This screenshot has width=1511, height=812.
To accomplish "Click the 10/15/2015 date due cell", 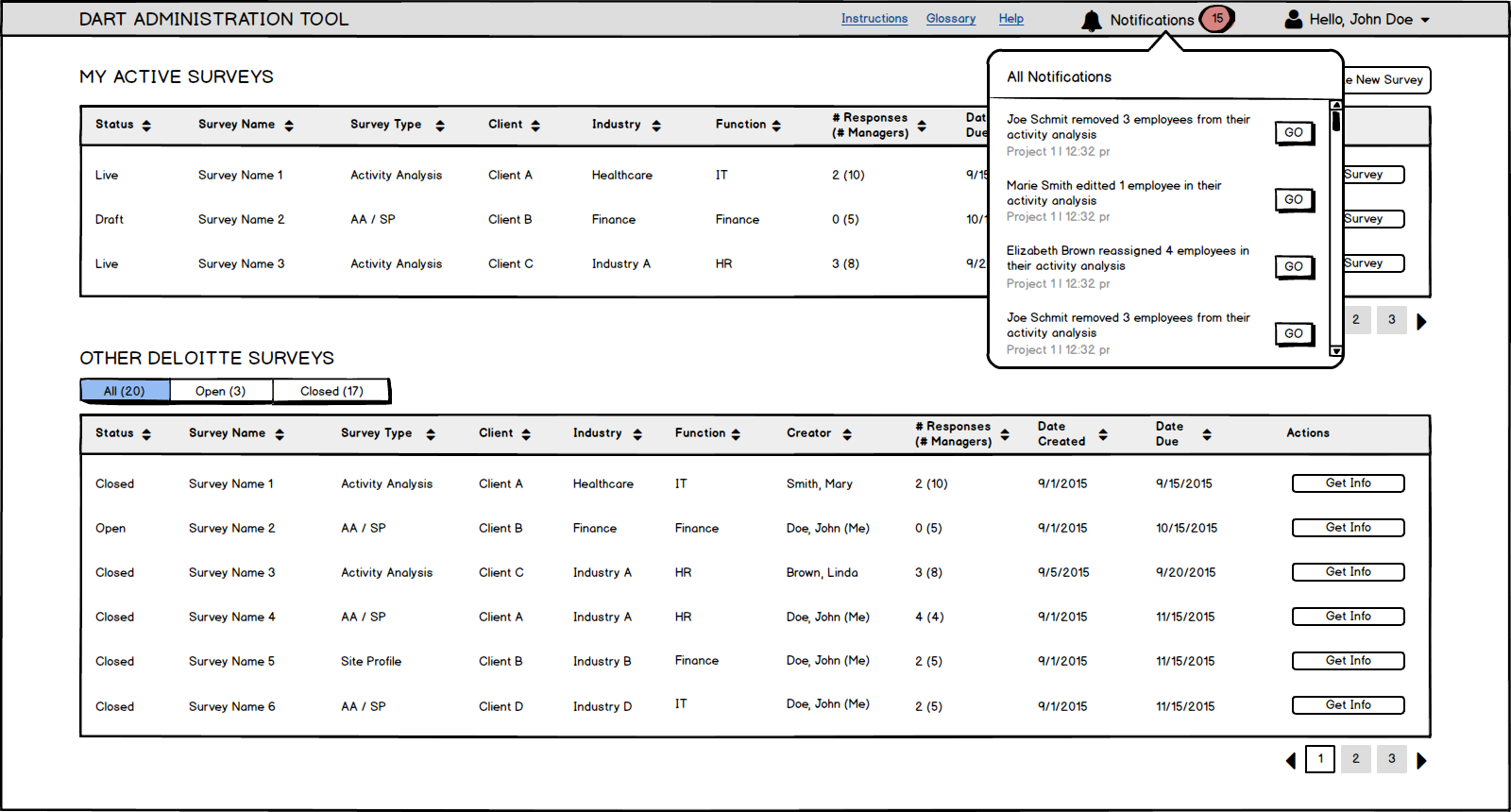I will pyautogui.click(x=1186, y=529).
